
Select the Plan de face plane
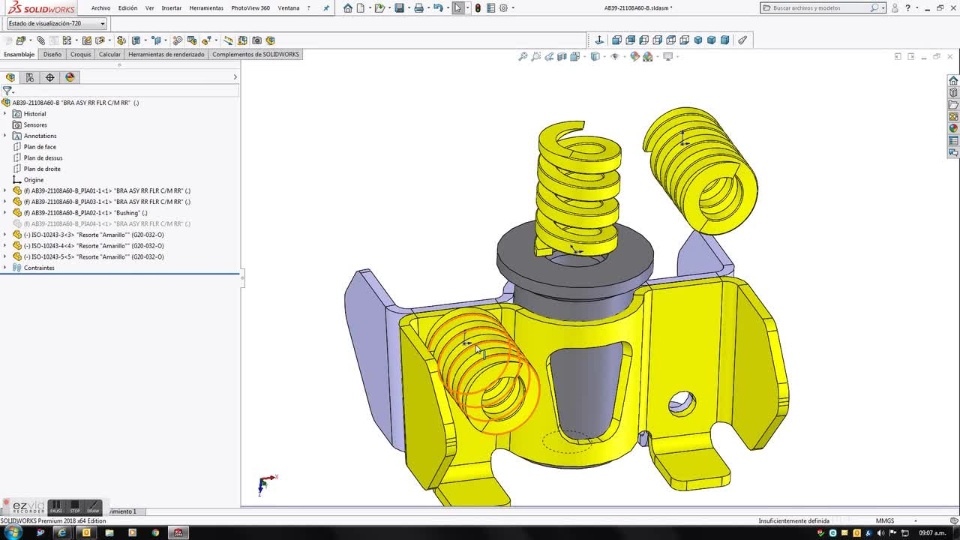tap(40, 147)
